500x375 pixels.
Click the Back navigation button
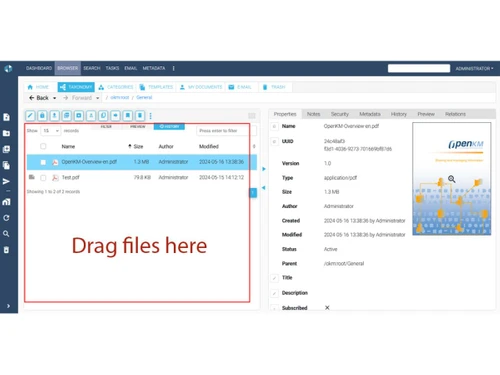[39, 98]
